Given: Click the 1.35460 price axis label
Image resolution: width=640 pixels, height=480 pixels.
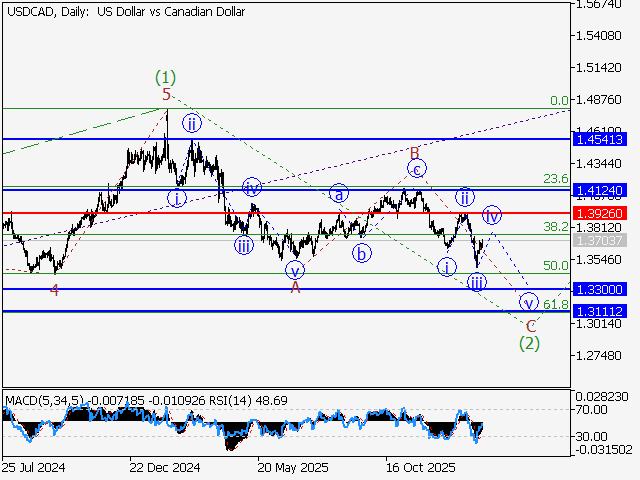Looking at the screenshot, I should click(598, 260).
